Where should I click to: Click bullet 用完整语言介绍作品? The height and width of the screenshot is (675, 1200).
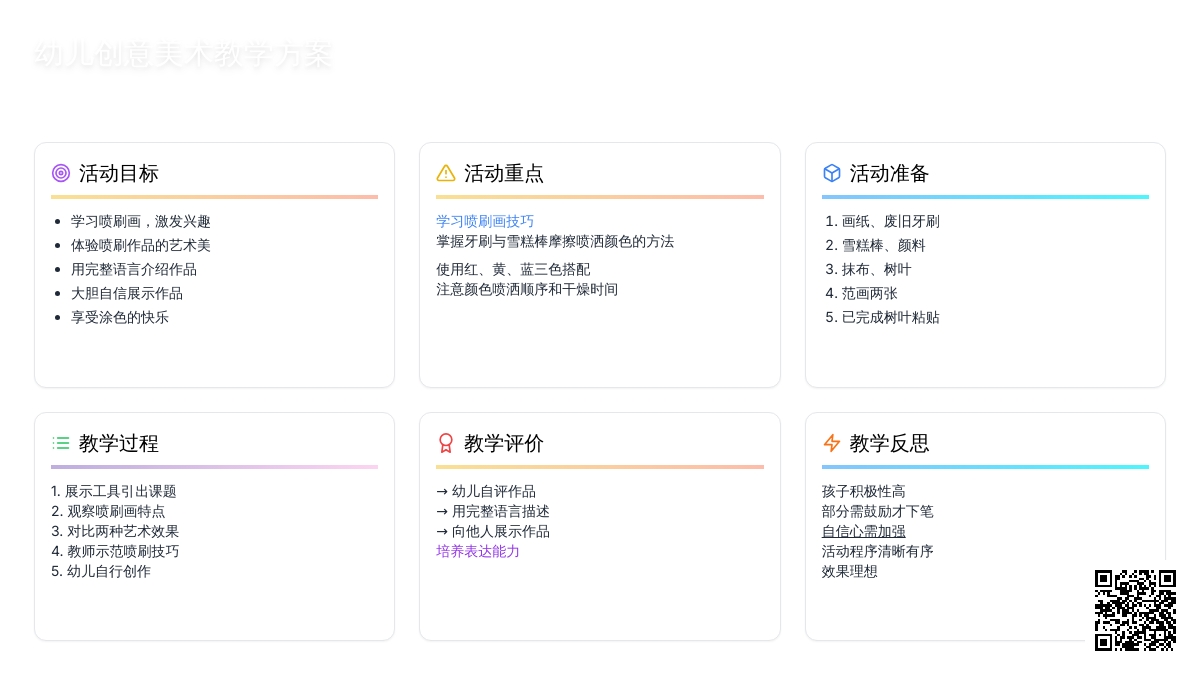tap(134, 269)
